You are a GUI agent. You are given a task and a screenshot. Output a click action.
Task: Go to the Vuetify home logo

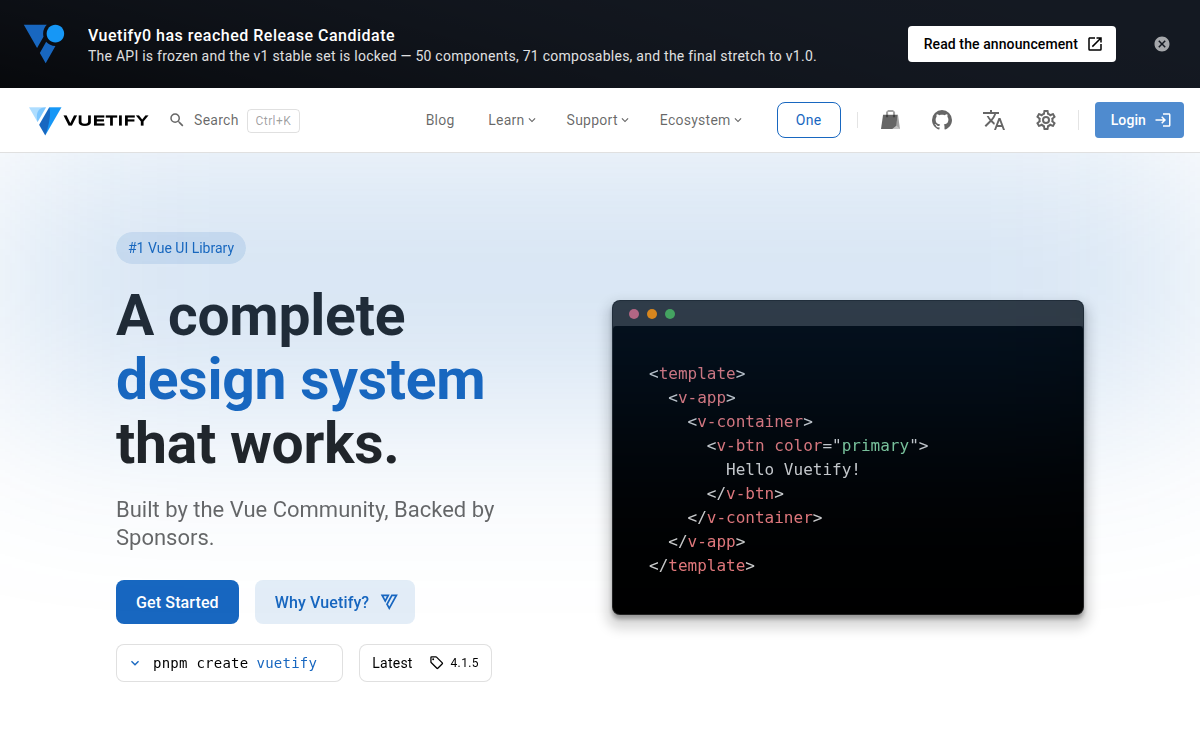pyautogui.click(x=89, y=120)
